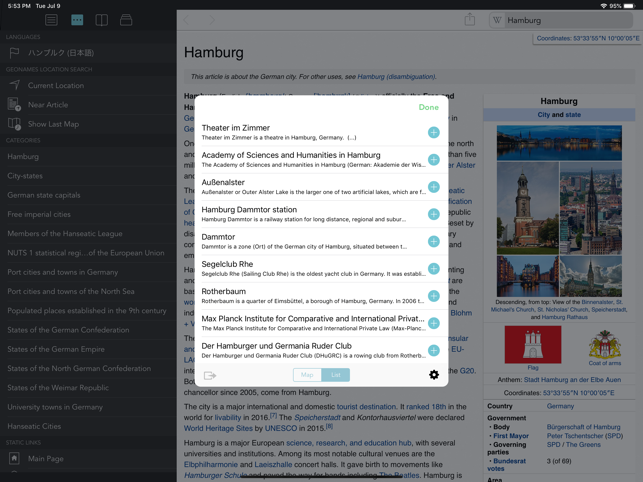This screenshot has height=482, width=643.
Task: Open Port cities and towns in Germany
Action: (x=88, y=272)
